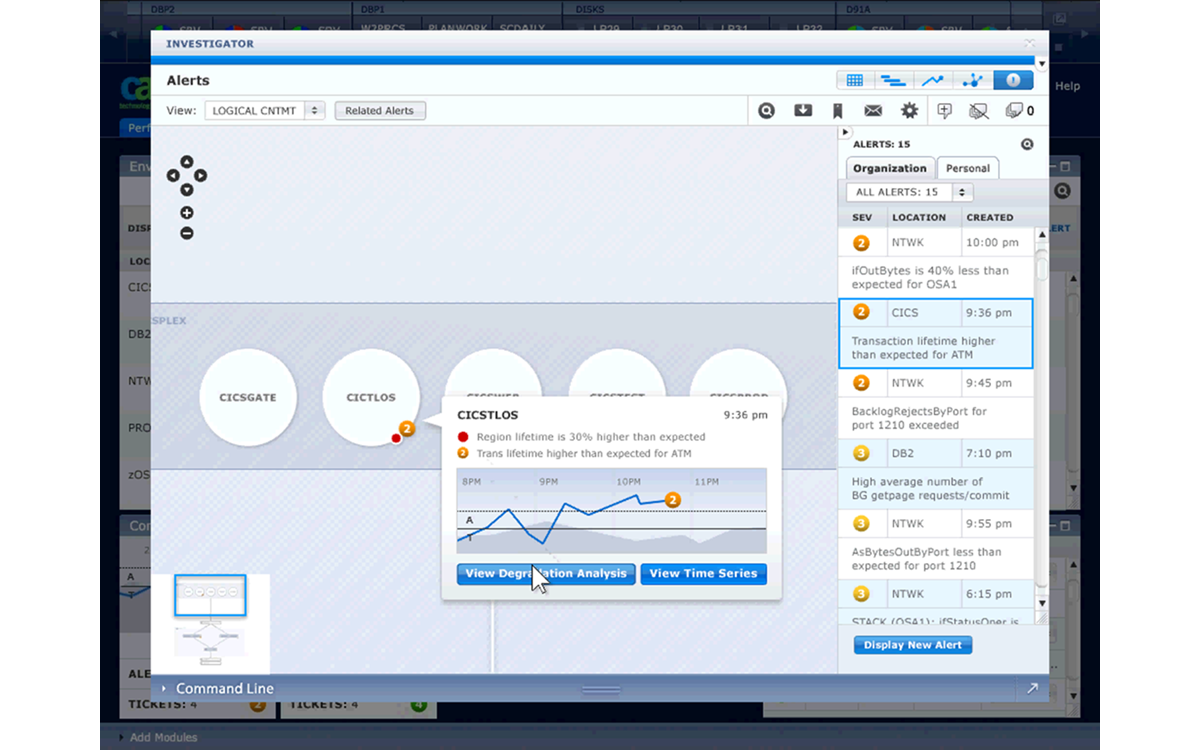This screenshot has width=1200, height=750.
Task: Open the Help link in the background window
Action: tap(1068, 86)
